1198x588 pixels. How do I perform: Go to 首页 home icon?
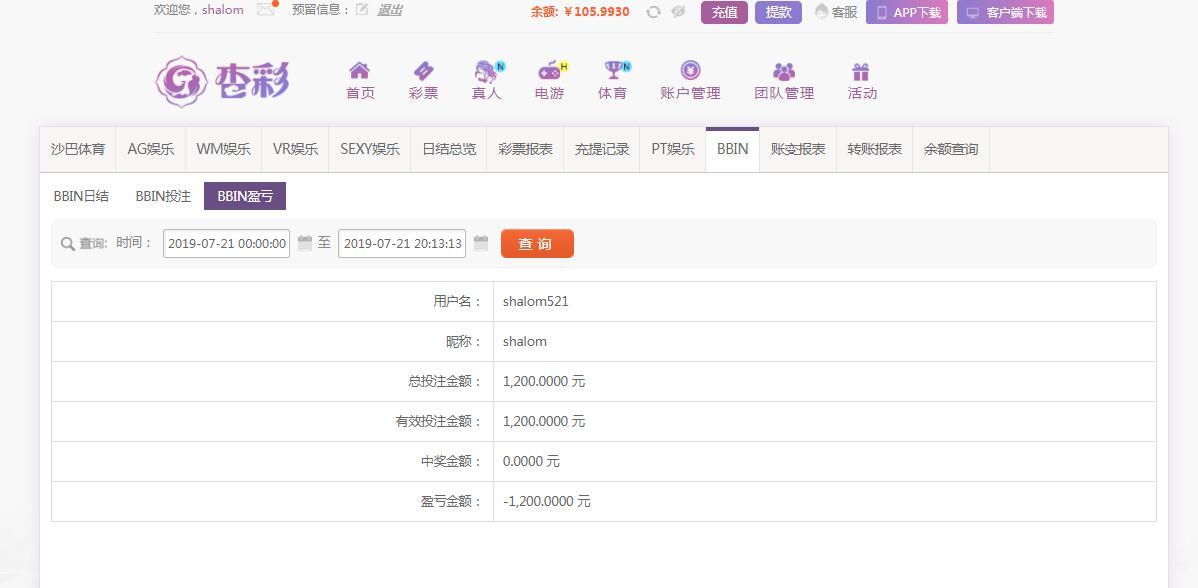360,81
